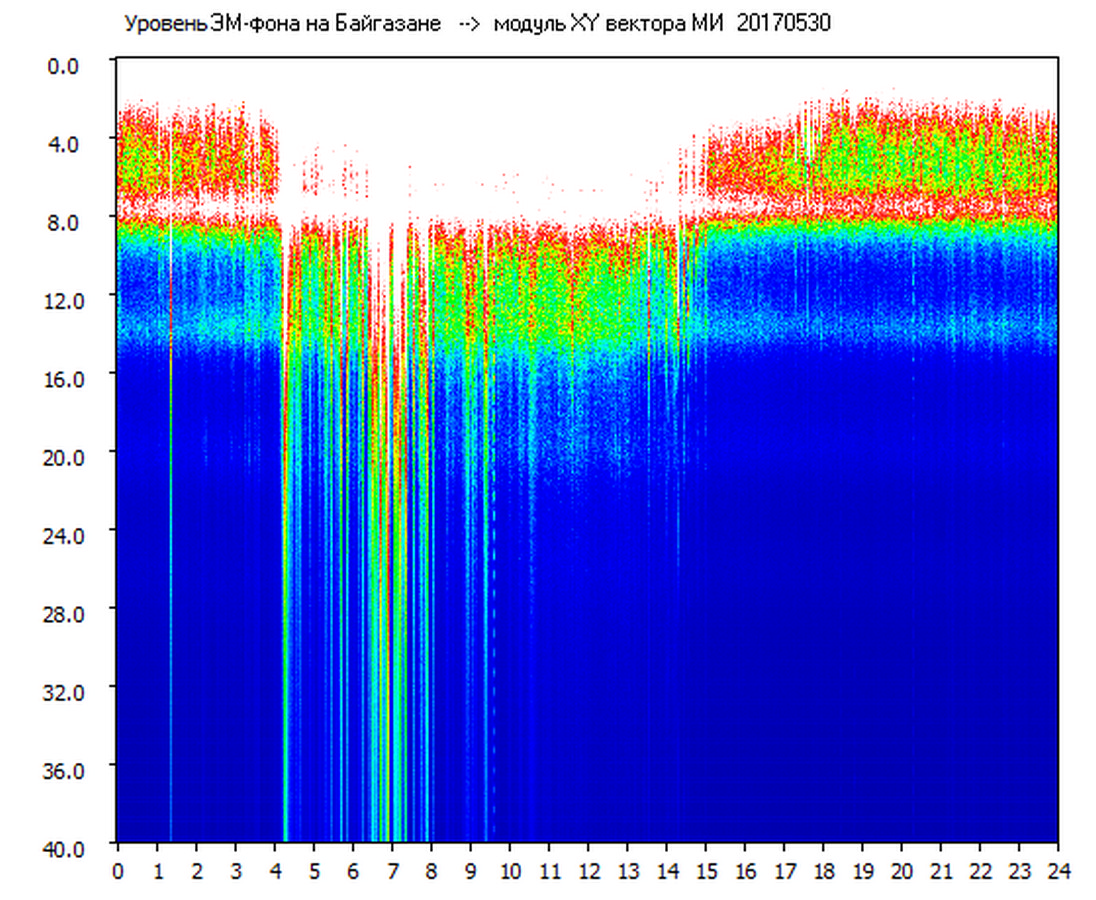
Task: Click the chart title text about Байгазан
Action: click(282, 24)
